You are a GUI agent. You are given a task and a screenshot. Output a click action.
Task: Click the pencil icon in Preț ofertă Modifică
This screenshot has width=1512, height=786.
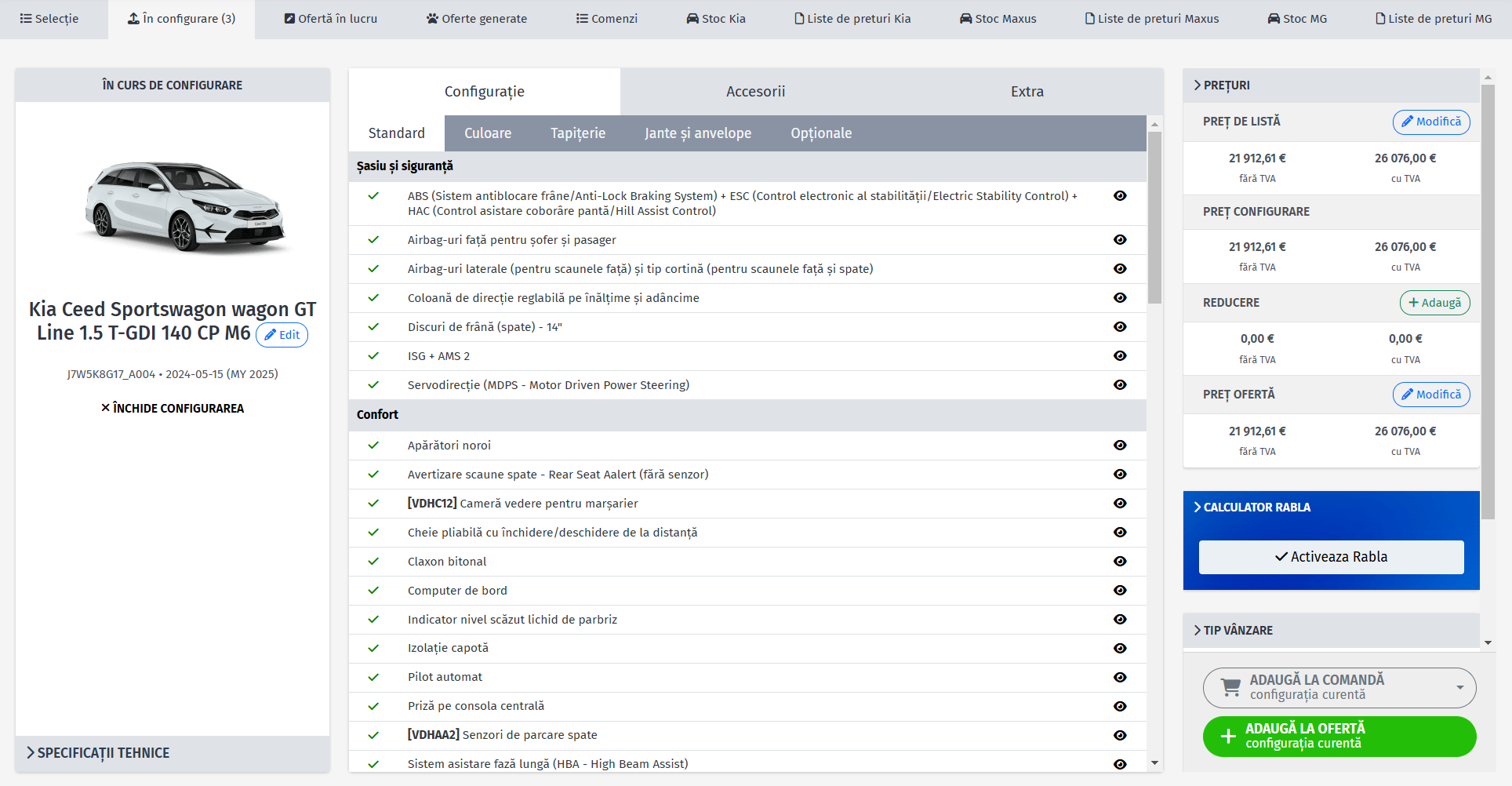tap(1407, 395)
